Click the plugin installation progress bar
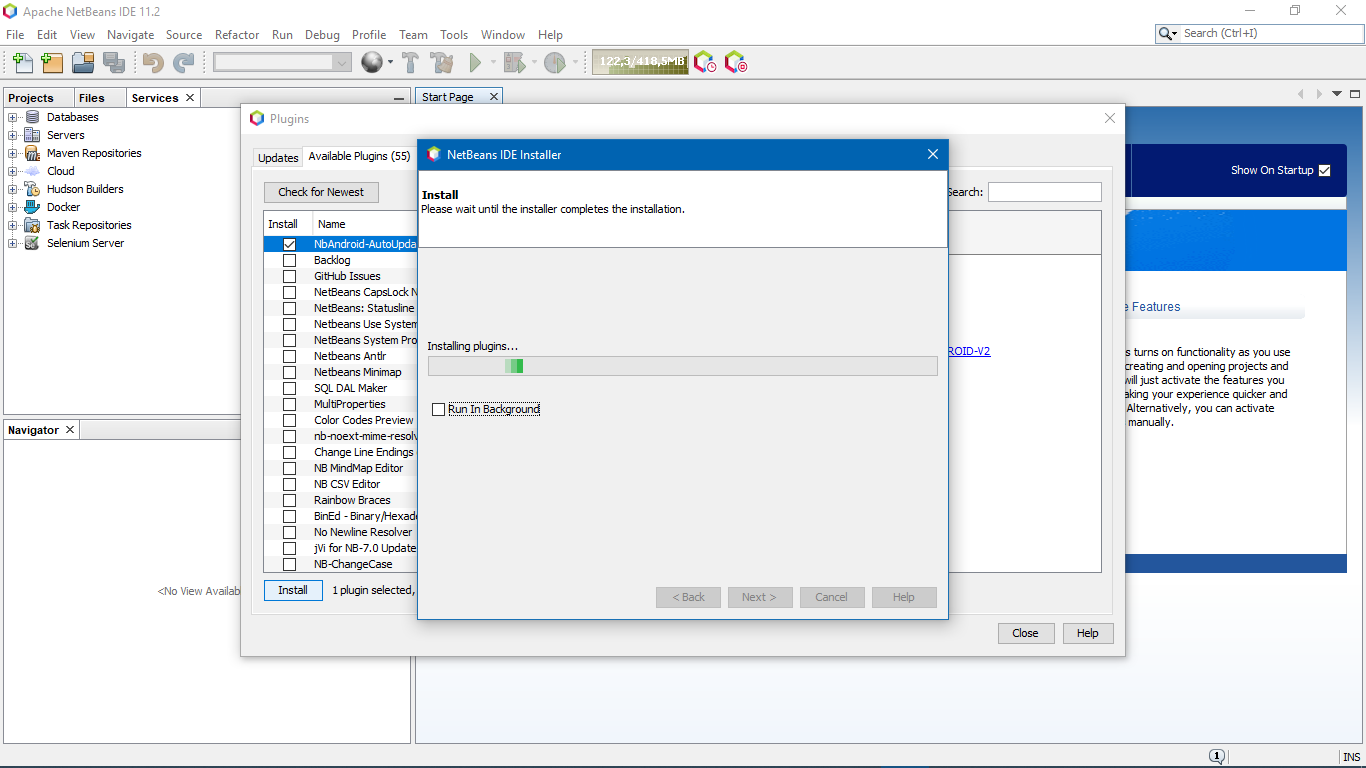Screen dimensions: 1366x768 click(x=683, y=366)
